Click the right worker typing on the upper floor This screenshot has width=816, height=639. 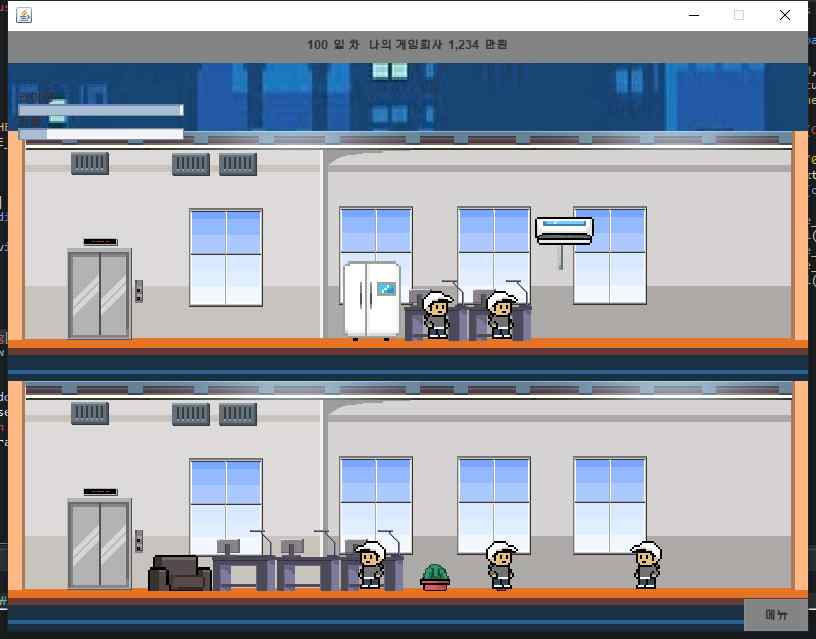pos(500,310)
